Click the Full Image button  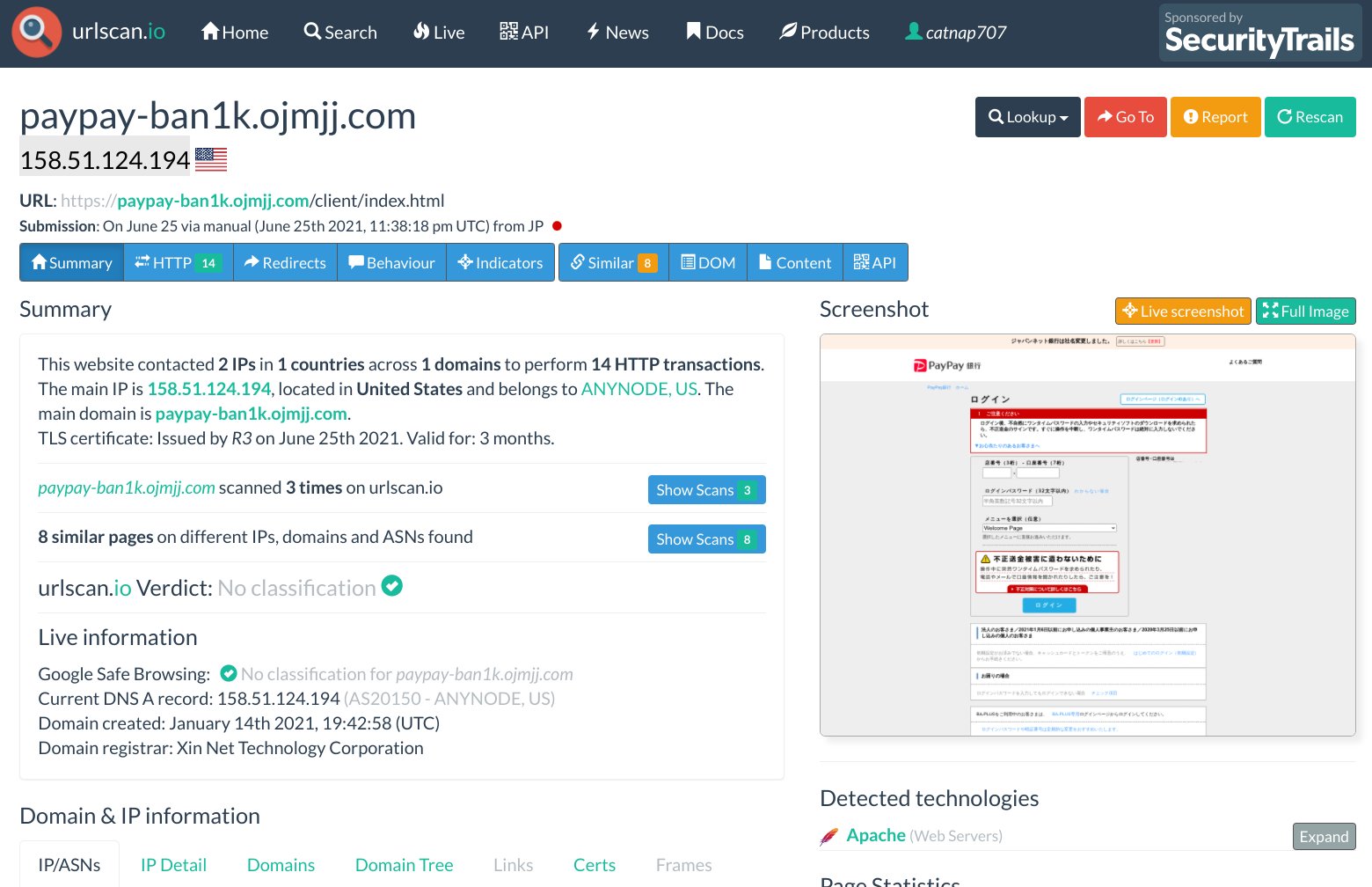1306,311
